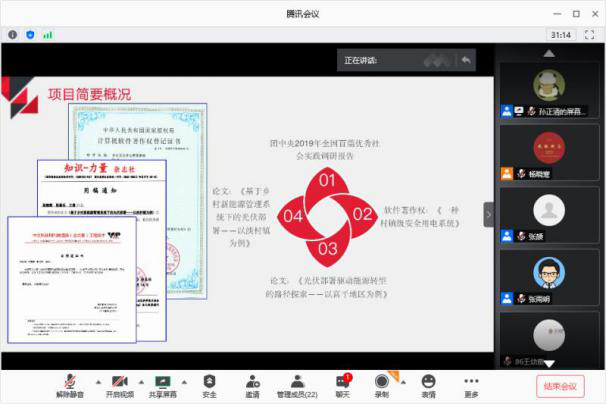606x404 pixels.
Task: Click the 解除静音 microphone icon
Action: pyautogui.click(x=69, y=381)
